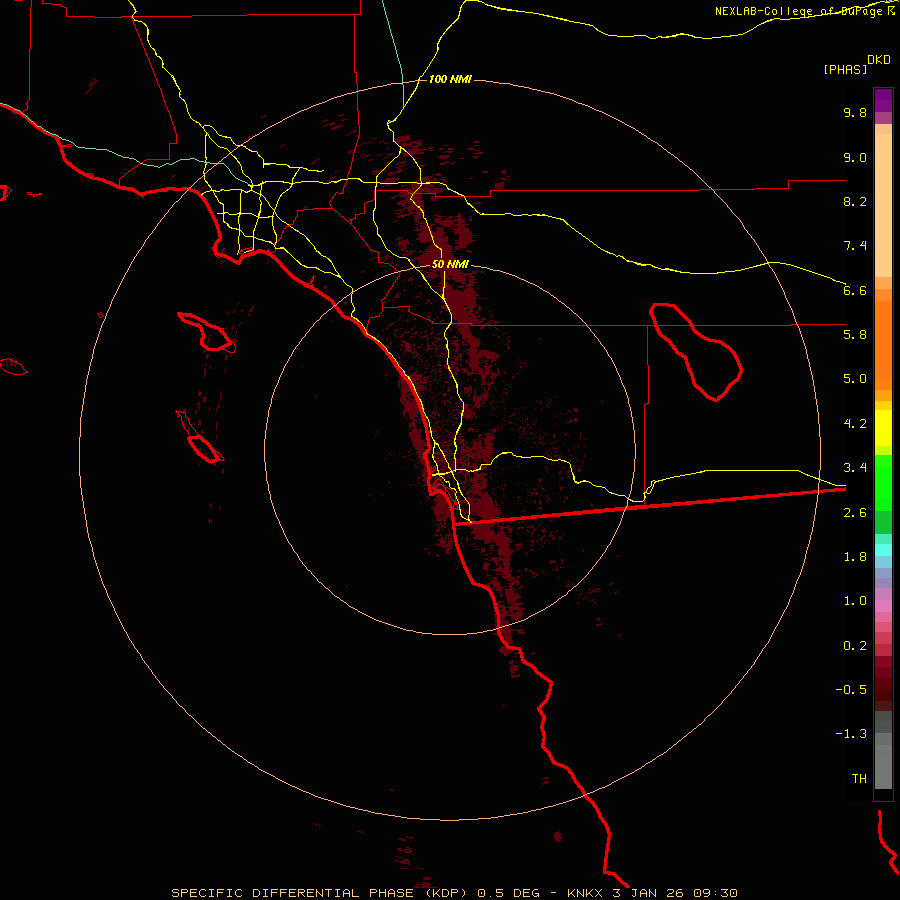900x900 pixels.
Task: Pick the gray TH segment of color bar
Action: tap(883, 766)
